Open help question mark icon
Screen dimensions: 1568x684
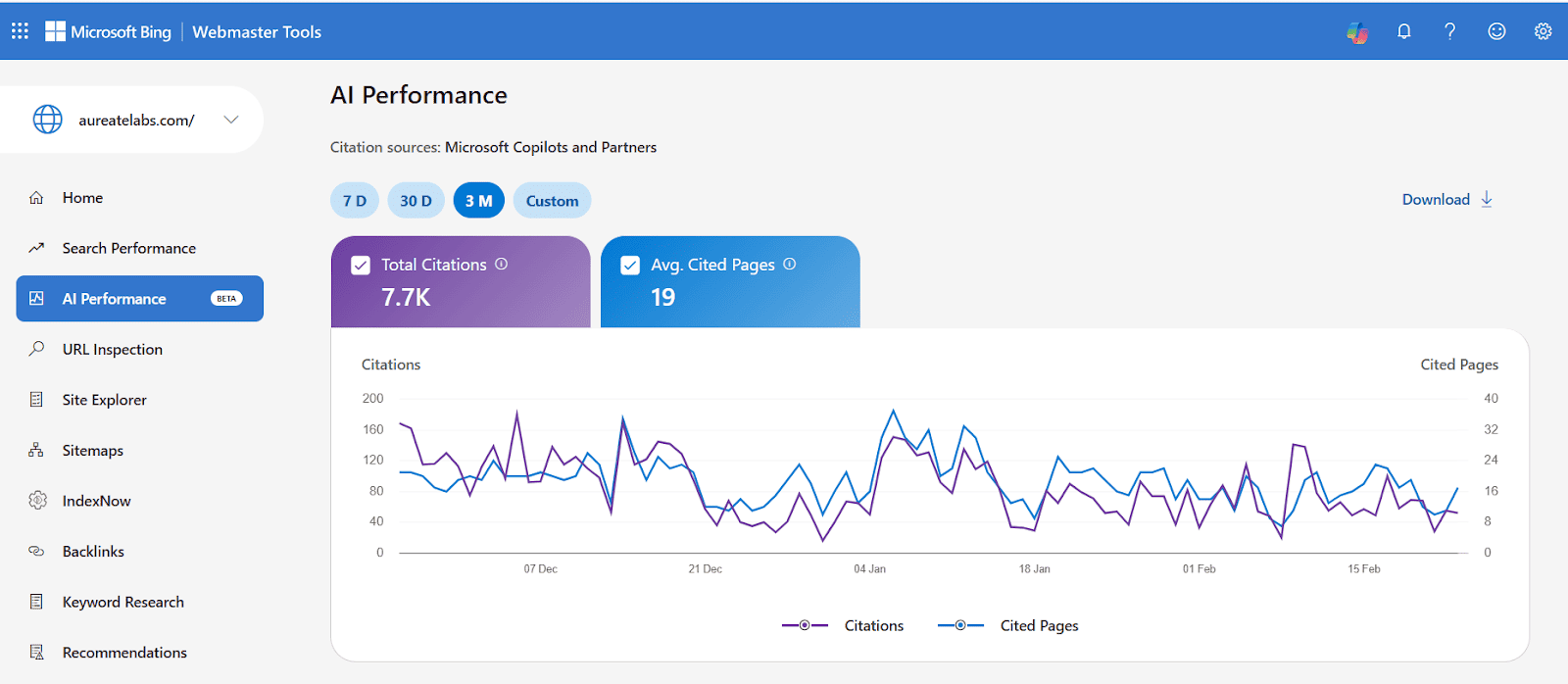click(x=1449, y=31)
